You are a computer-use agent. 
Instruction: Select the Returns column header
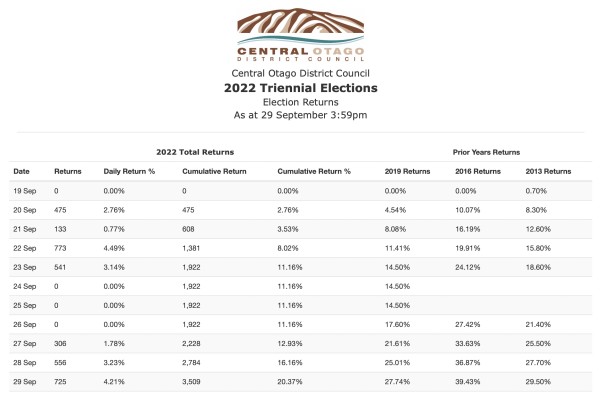pyautogui.click(x=68, y=171)
